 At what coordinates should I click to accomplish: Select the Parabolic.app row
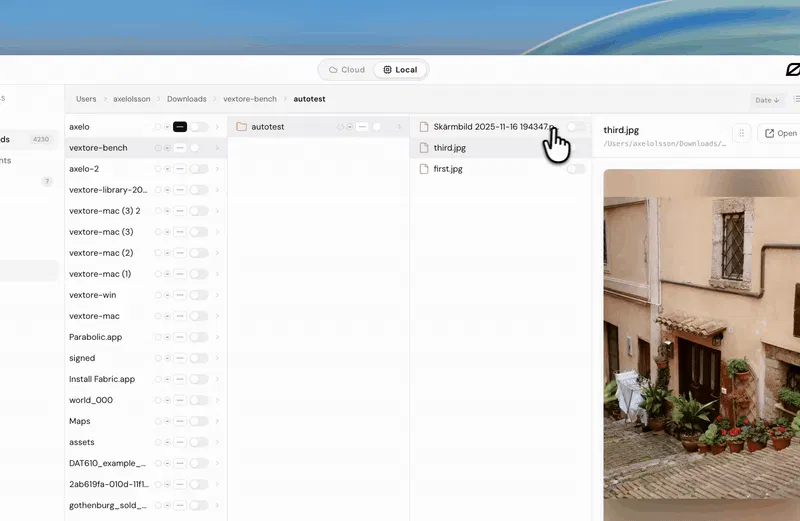[145, 337]
